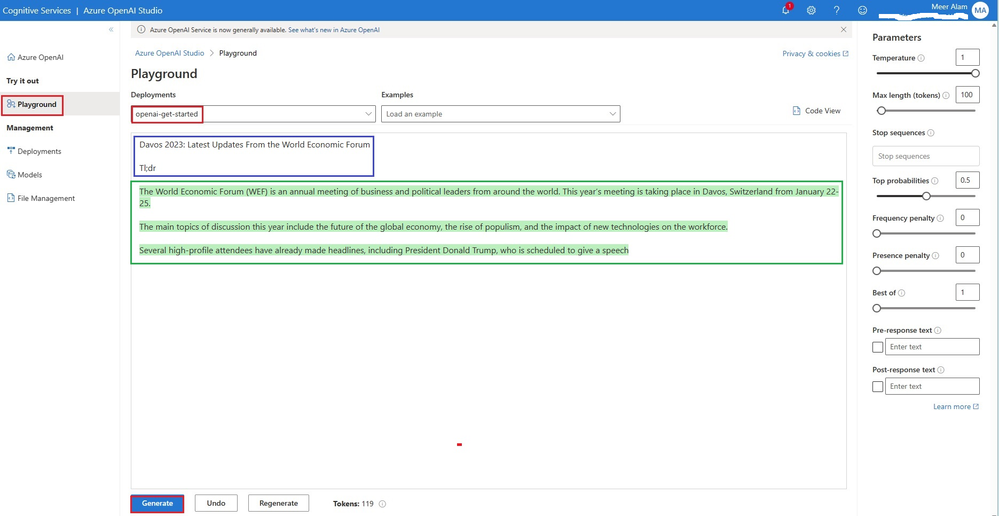The height and width of the screenshot is (516, 999).
Task: Expand the Load an example dropdown
Action: click(x=501, y=114)
